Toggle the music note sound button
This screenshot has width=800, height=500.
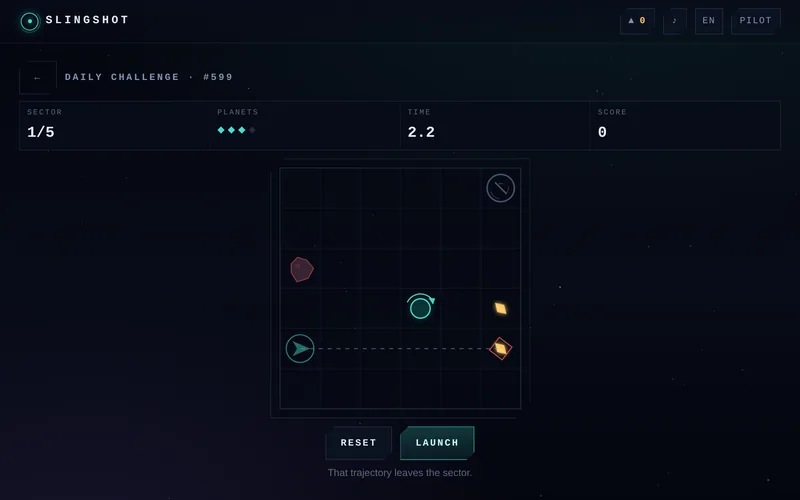[674, 21]
